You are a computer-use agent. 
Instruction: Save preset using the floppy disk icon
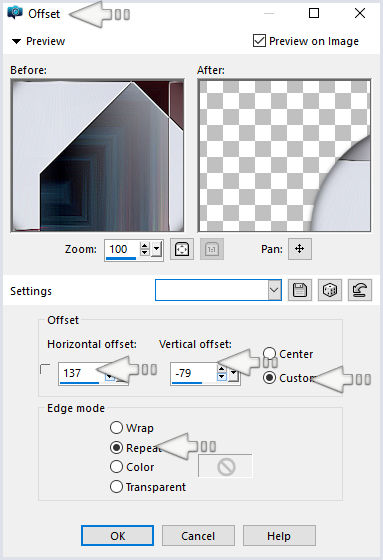pos(300,290)
